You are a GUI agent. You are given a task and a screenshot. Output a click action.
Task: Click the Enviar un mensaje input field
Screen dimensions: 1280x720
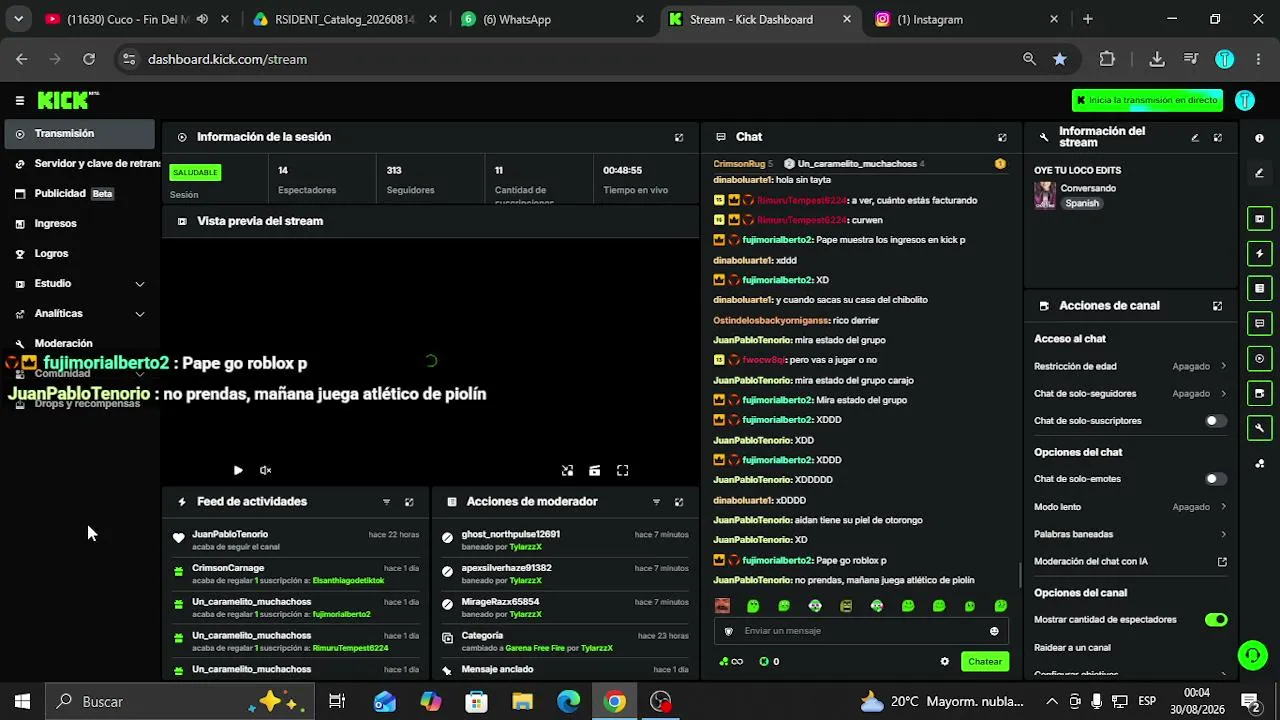(860, 631)
